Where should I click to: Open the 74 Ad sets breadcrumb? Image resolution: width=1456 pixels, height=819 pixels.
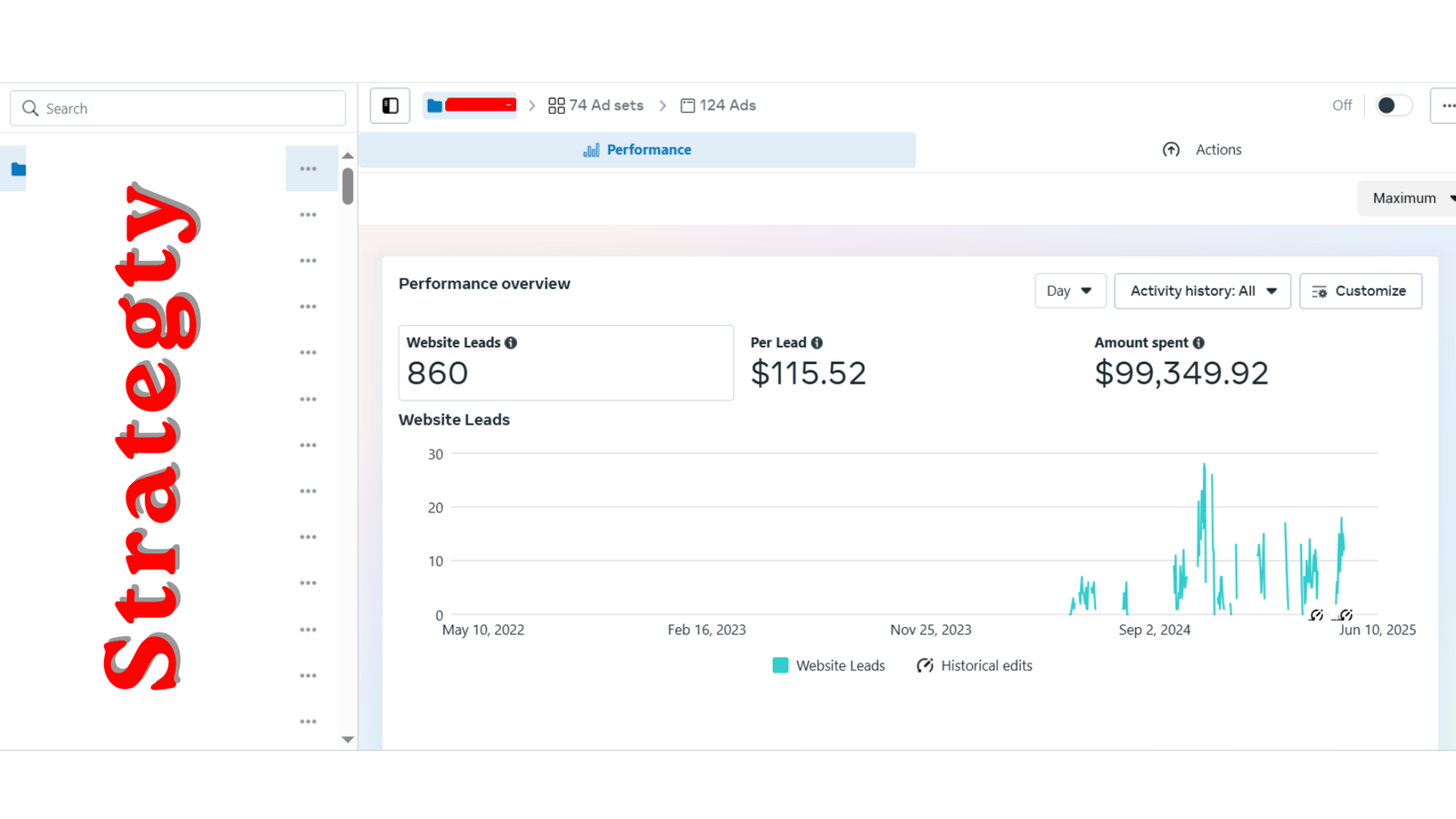(x=596, y=106)
